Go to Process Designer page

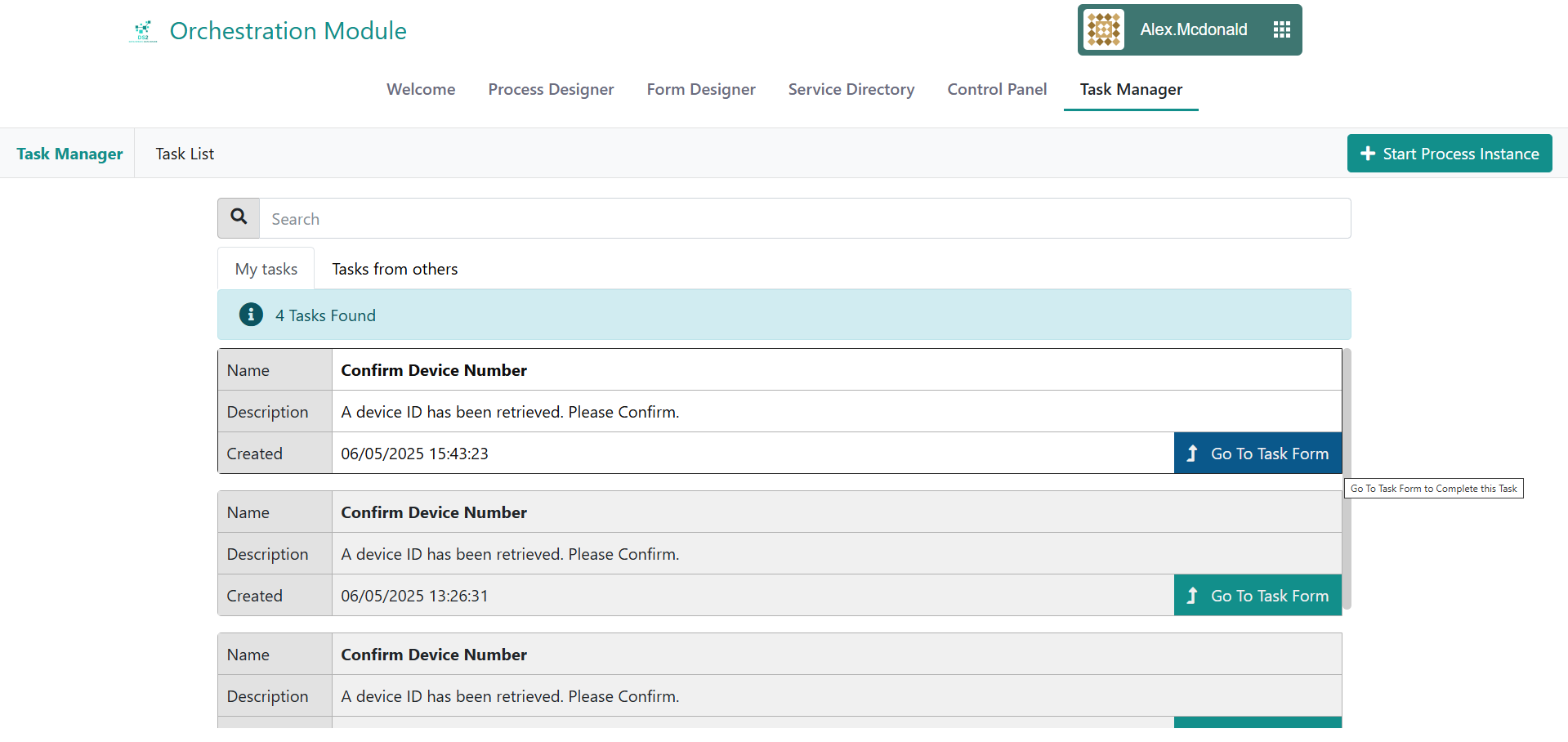click(x=551, y=89)
